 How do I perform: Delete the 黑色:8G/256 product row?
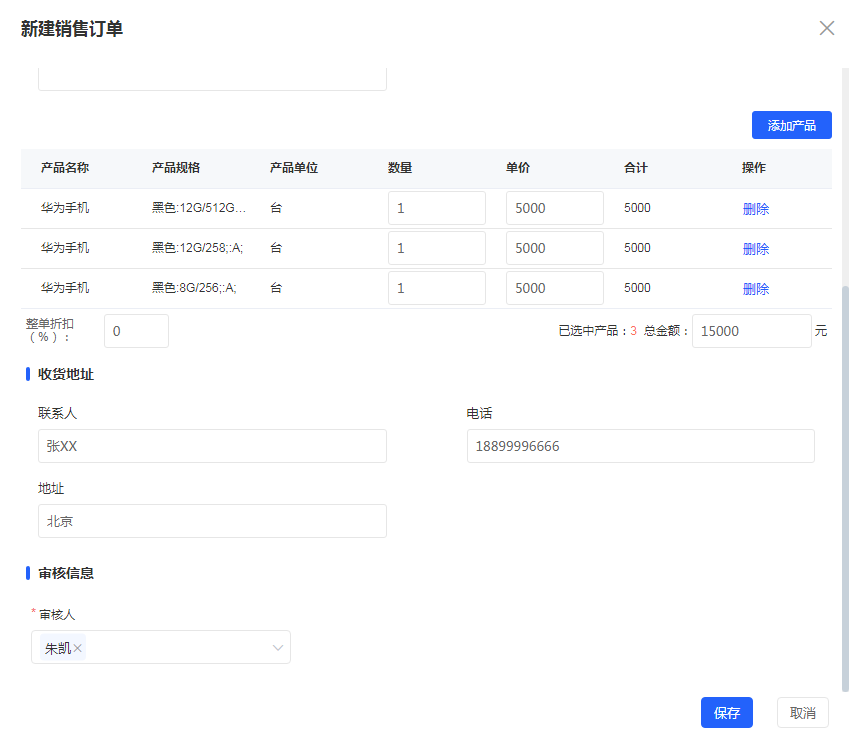(x=756, y=289)
